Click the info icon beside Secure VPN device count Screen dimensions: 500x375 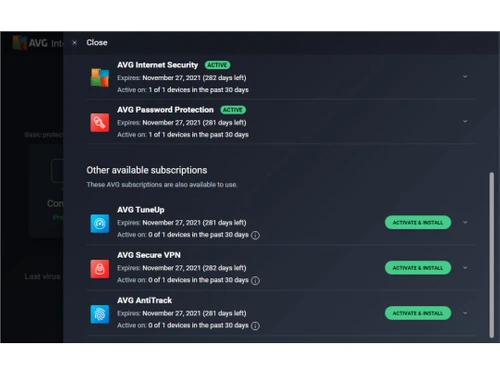tap(255, 281)
